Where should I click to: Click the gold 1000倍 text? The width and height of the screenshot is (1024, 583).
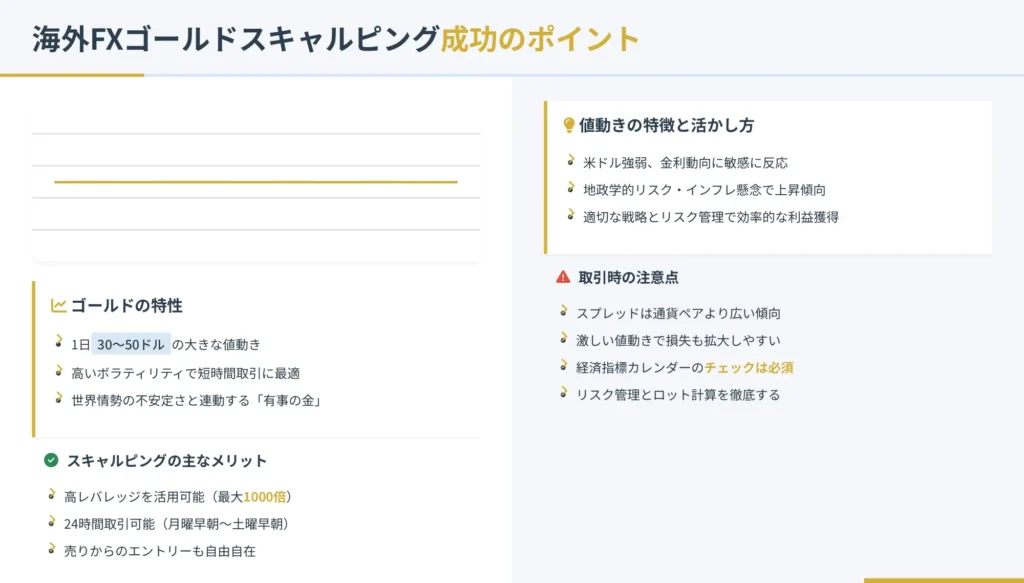(x=264, y=497)
